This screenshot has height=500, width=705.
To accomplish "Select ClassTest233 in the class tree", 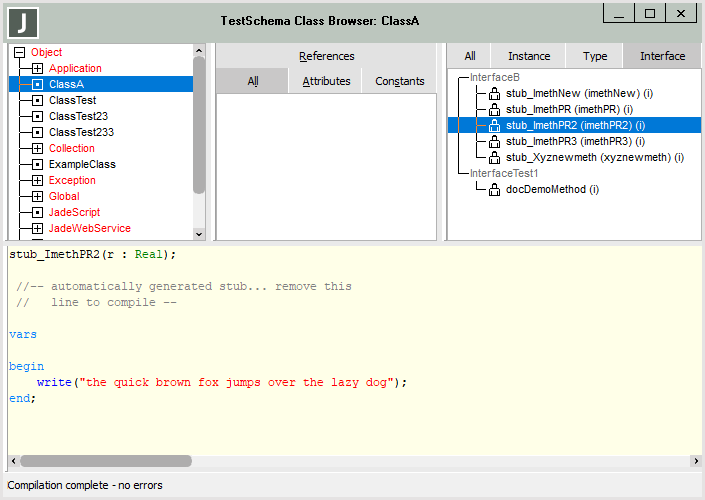I will point(81,133).
